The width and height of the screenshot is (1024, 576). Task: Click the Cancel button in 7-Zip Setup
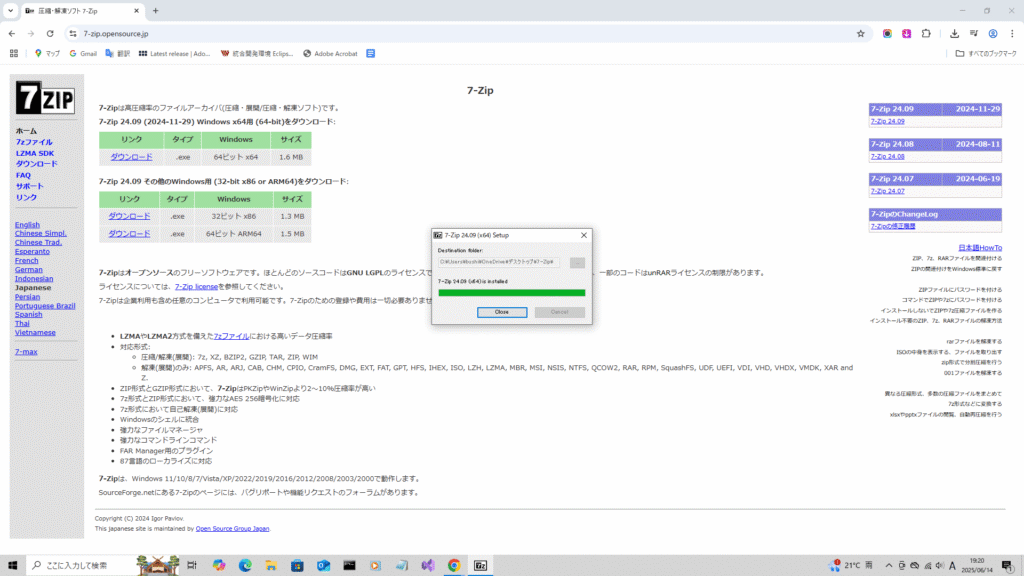[x=560, y=312]
